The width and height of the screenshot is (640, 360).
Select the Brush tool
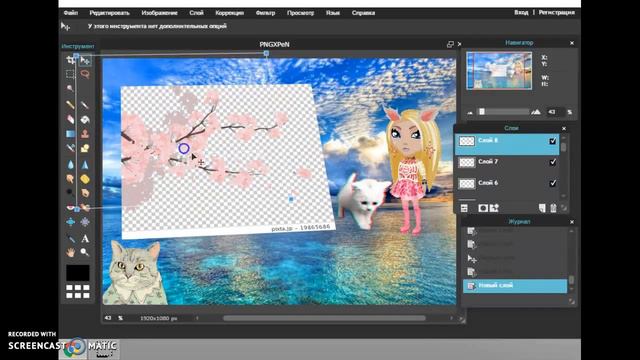pos(85,105)
